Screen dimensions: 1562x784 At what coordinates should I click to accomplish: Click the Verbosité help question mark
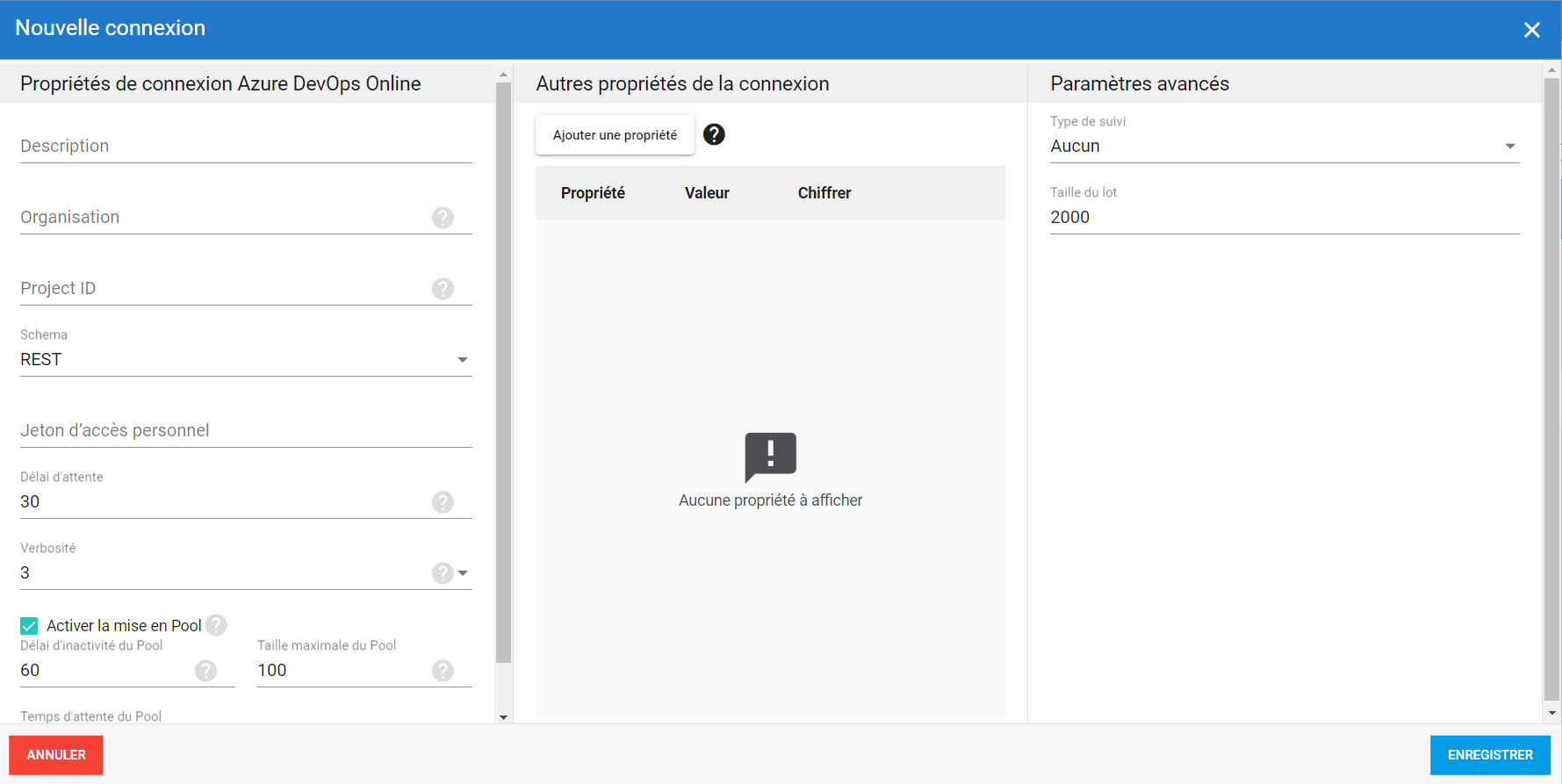(x=443, y=573)
